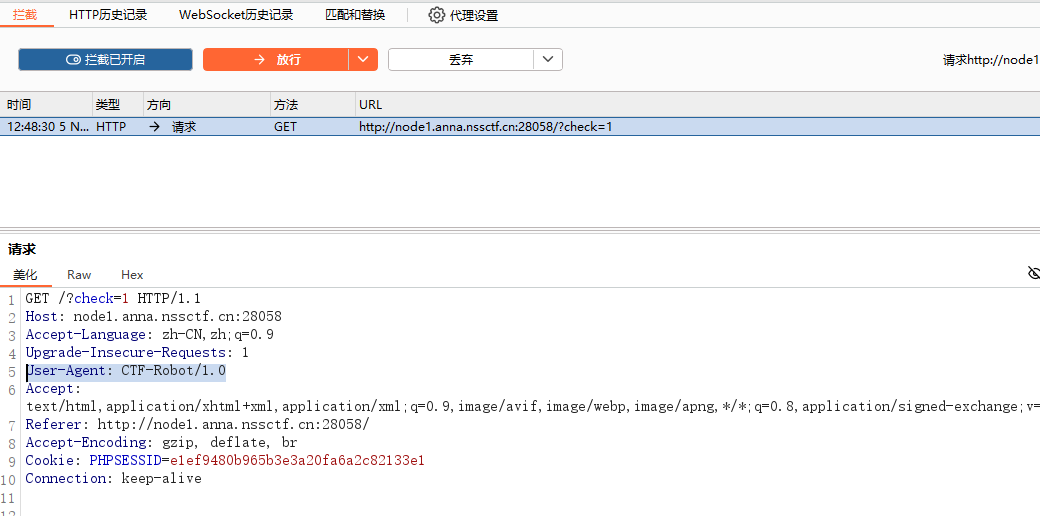Viewport: 1040px width, 516px height.
Task: Click the User-Agent line in the request editor
Action: click(126, 371)
